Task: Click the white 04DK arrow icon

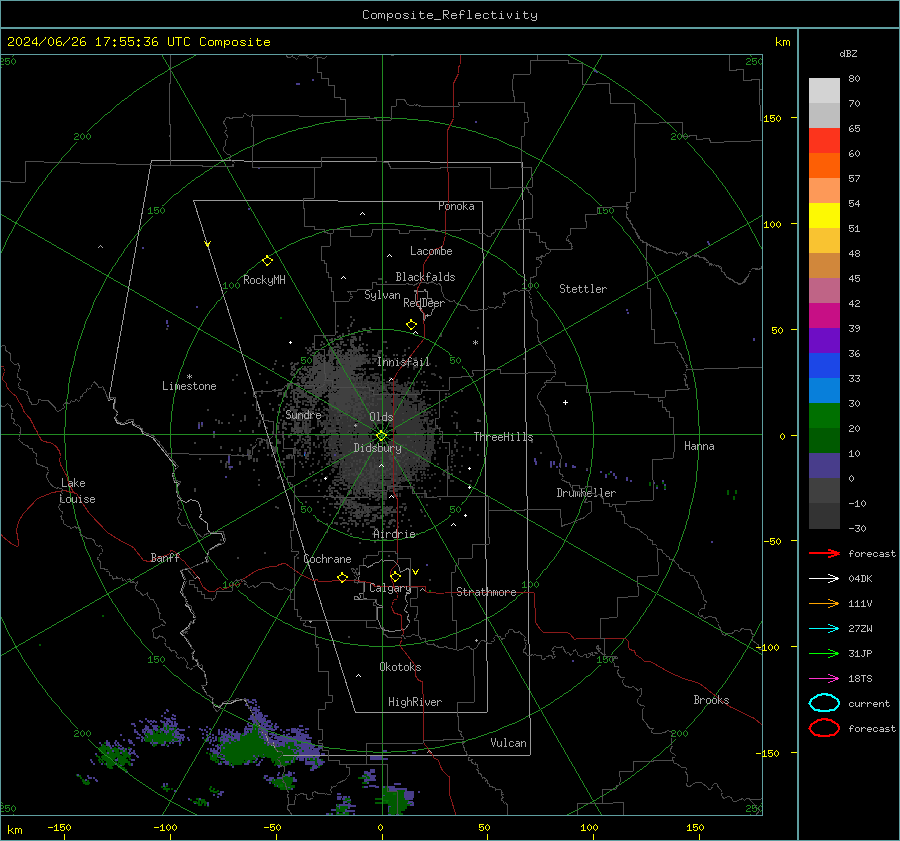Action: (824, 579)
